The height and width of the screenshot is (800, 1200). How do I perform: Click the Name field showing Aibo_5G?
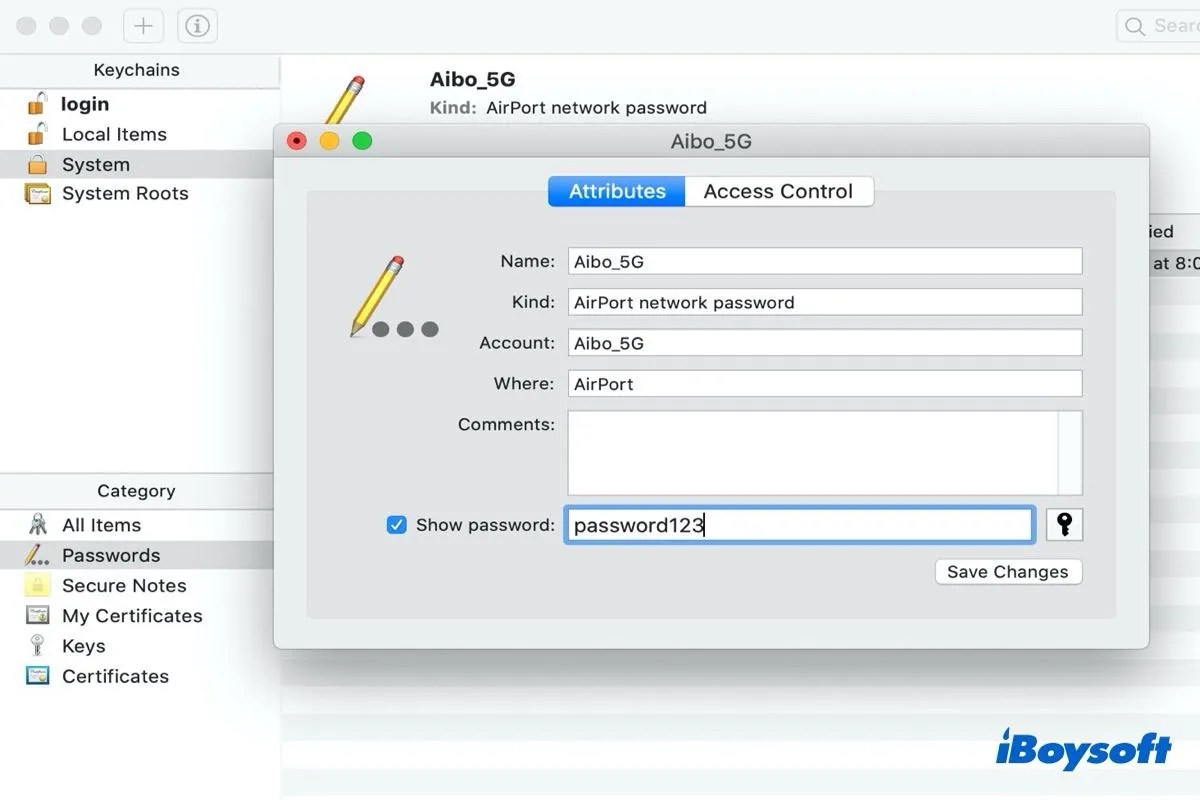824,261
